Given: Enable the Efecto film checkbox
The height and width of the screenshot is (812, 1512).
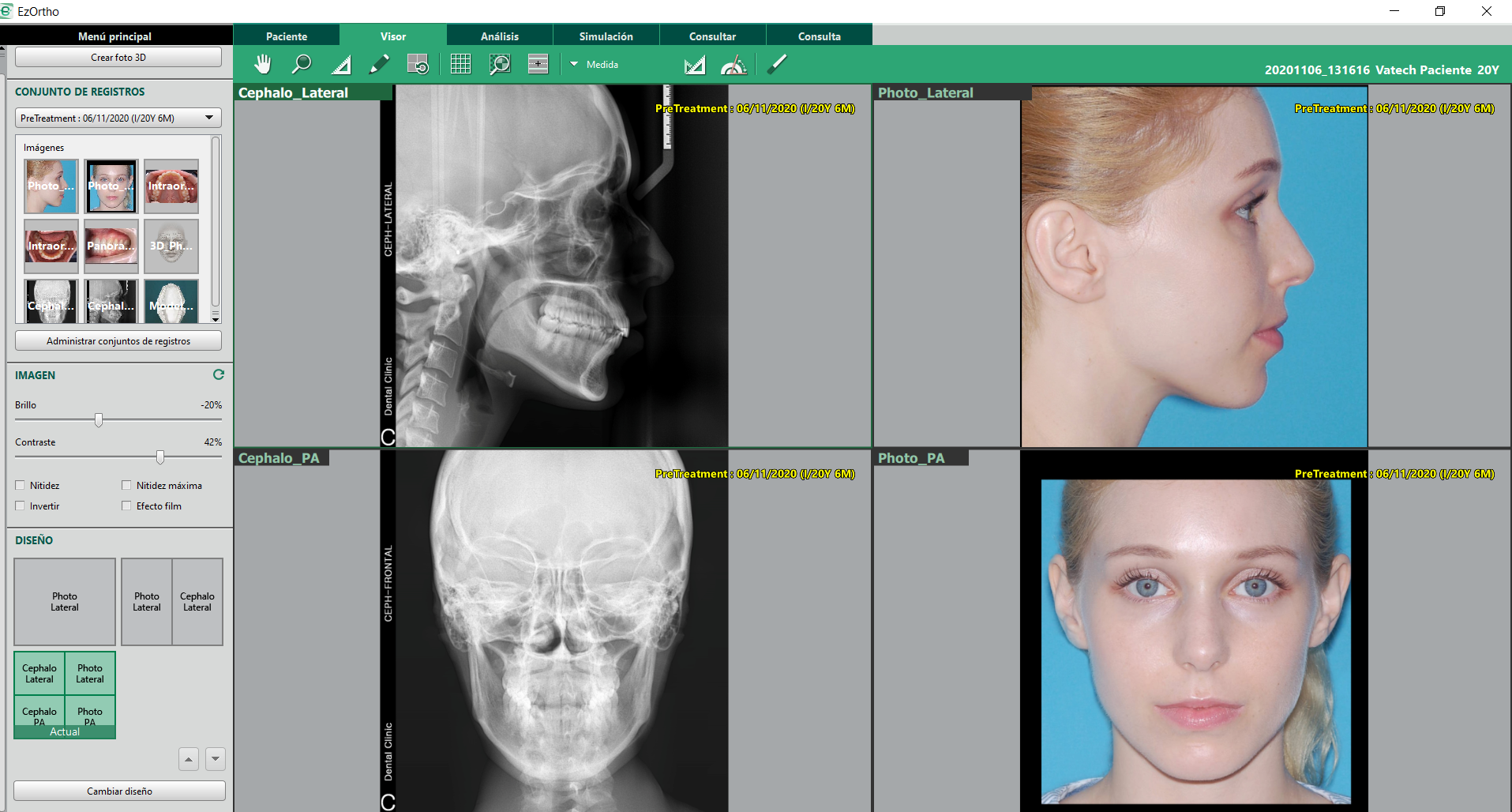Looking at the screenshot, I should point(126,506).
